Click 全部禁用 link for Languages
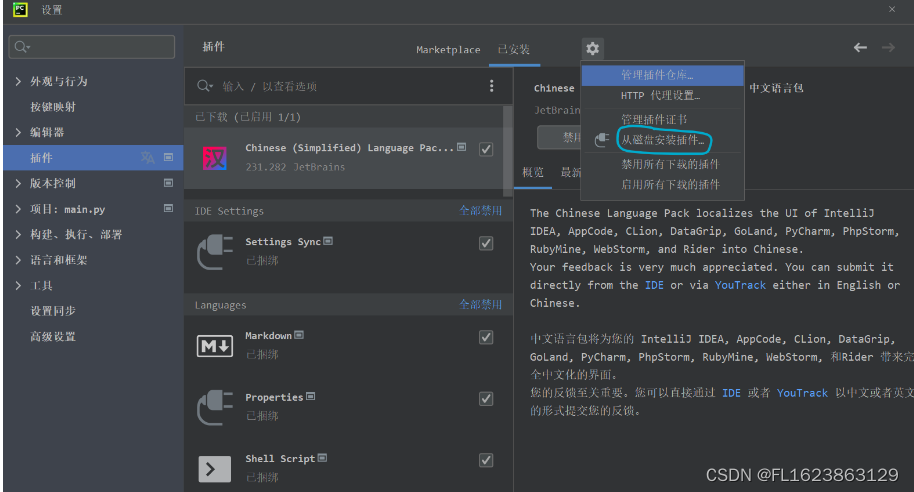This screenshot has height=492, width=914. (x=480, y=304)
